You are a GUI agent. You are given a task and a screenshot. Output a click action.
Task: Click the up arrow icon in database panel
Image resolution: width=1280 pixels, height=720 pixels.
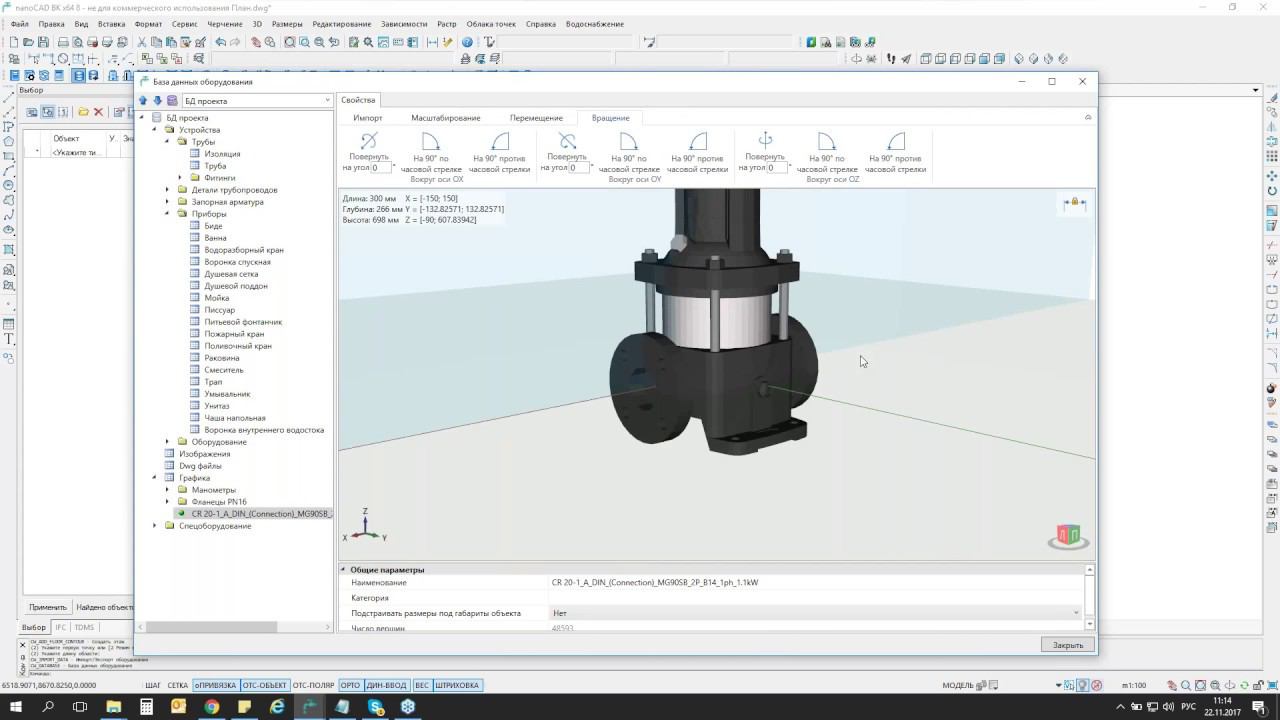point(143,100)
